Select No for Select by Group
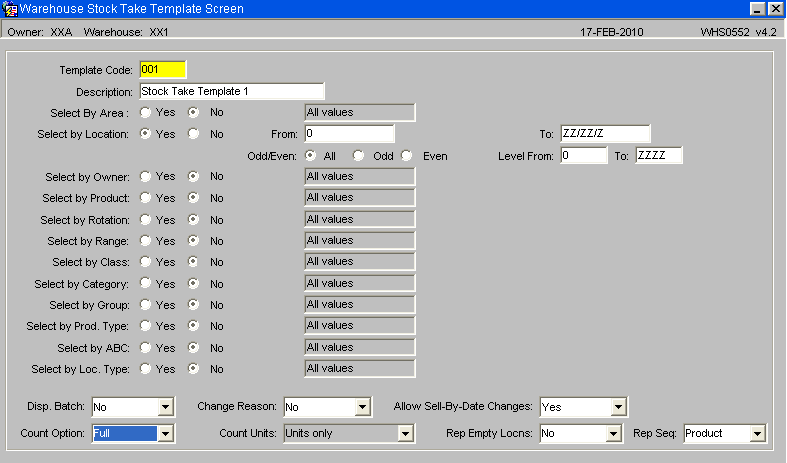 point(193,304)
